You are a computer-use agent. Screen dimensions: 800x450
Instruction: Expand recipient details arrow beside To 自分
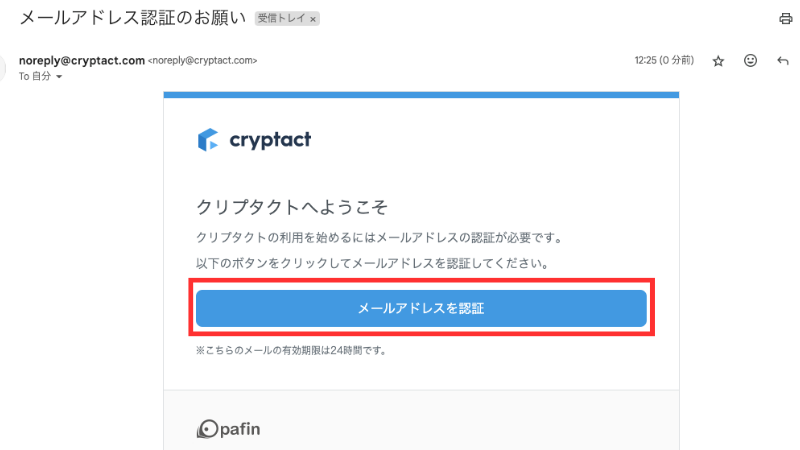click(x=60, y=77)
